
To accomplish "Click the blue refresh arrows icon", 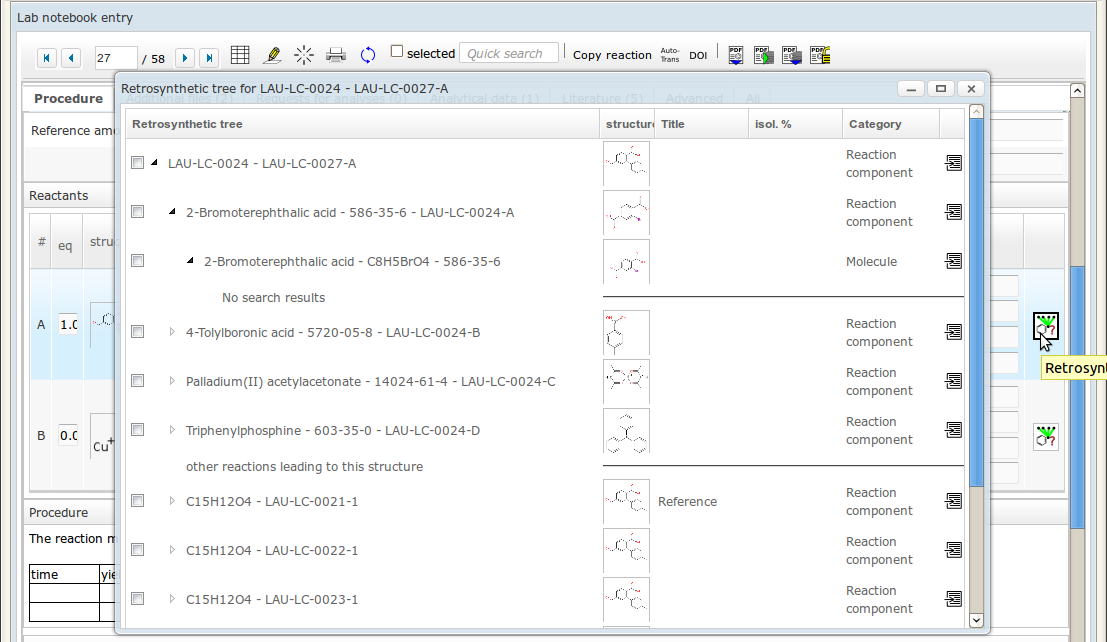I will (x=368, y=55).
